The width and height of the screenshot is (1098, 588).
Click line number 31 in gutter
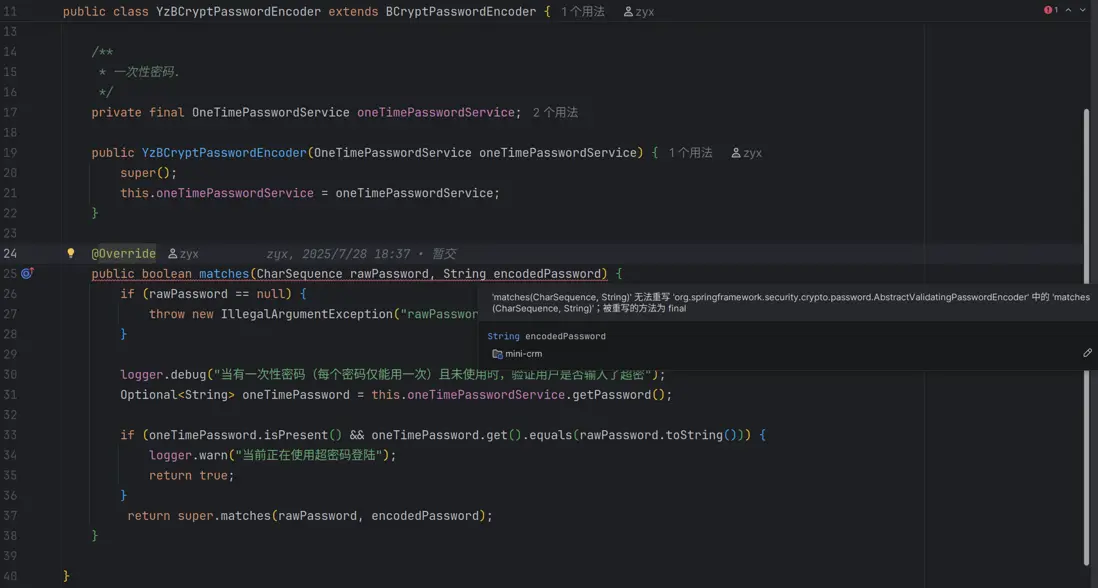10,395
